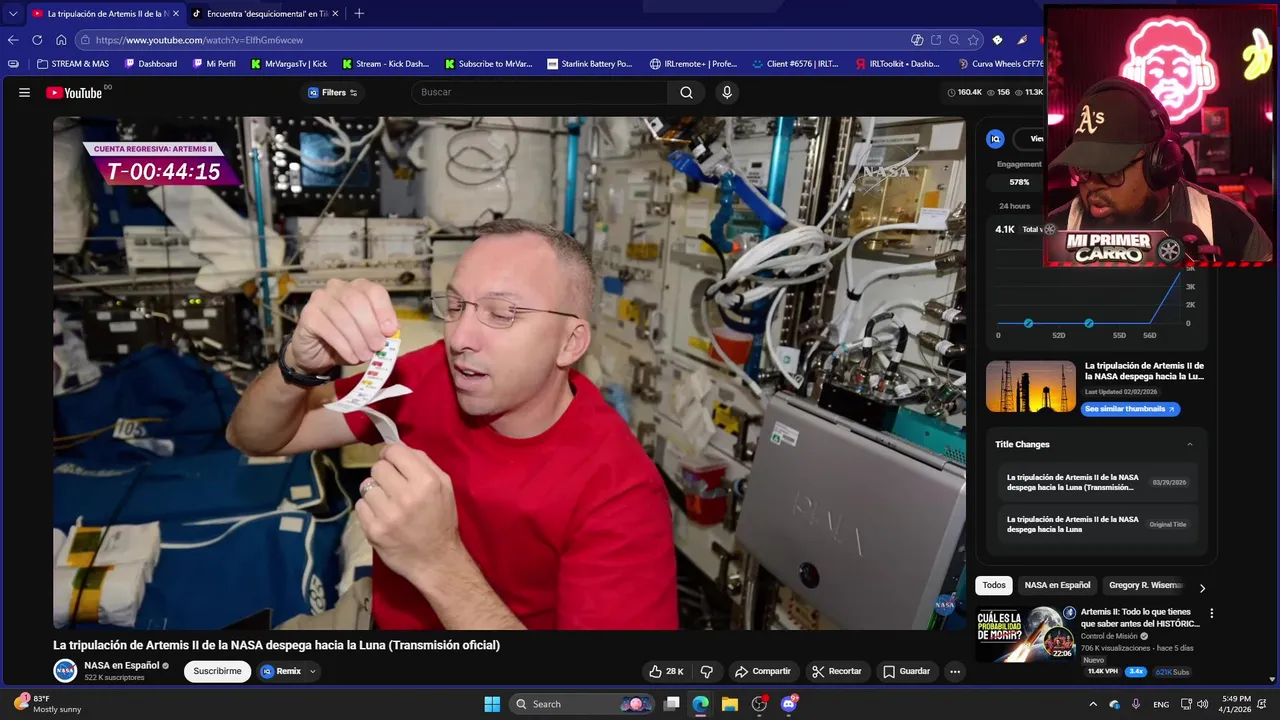The image size is (1280, 720).
Task: Open the Artemis II recommended video thumbnail
Action: (x=1026, y=634)
